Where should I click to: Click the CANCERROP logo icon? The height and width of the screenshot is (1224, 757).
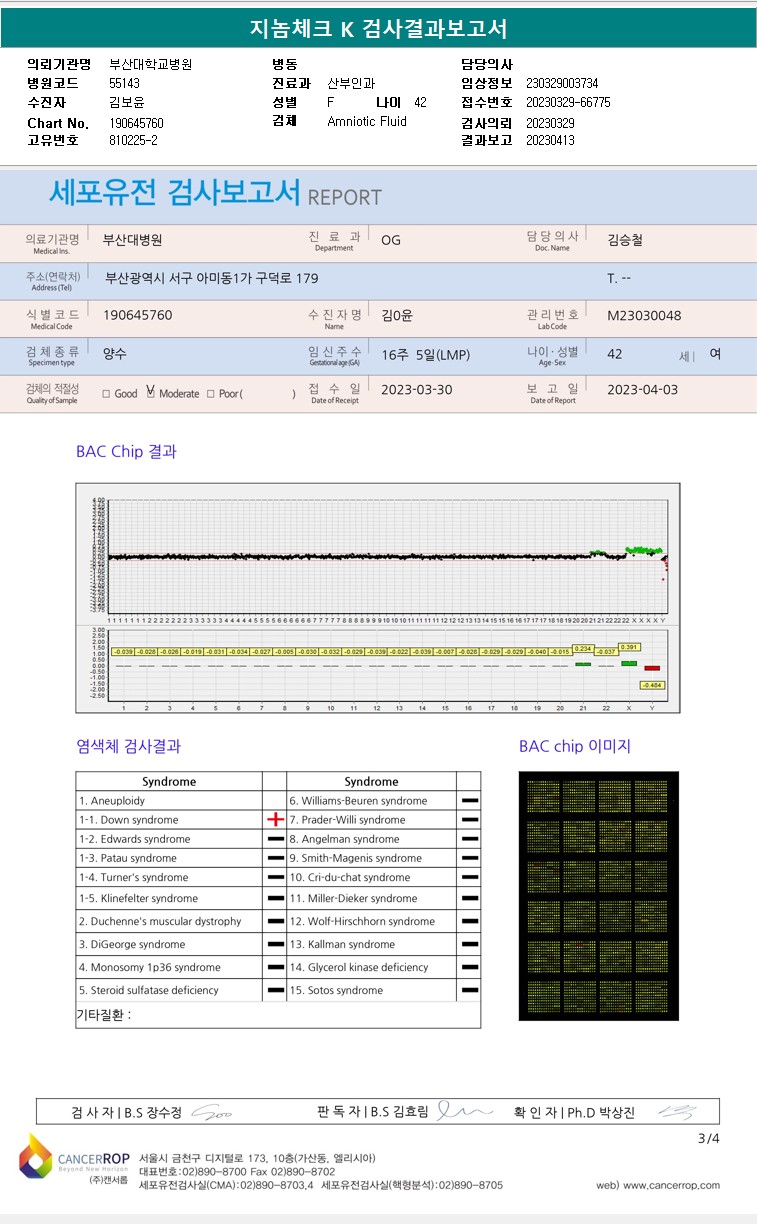coord(35,1158)
